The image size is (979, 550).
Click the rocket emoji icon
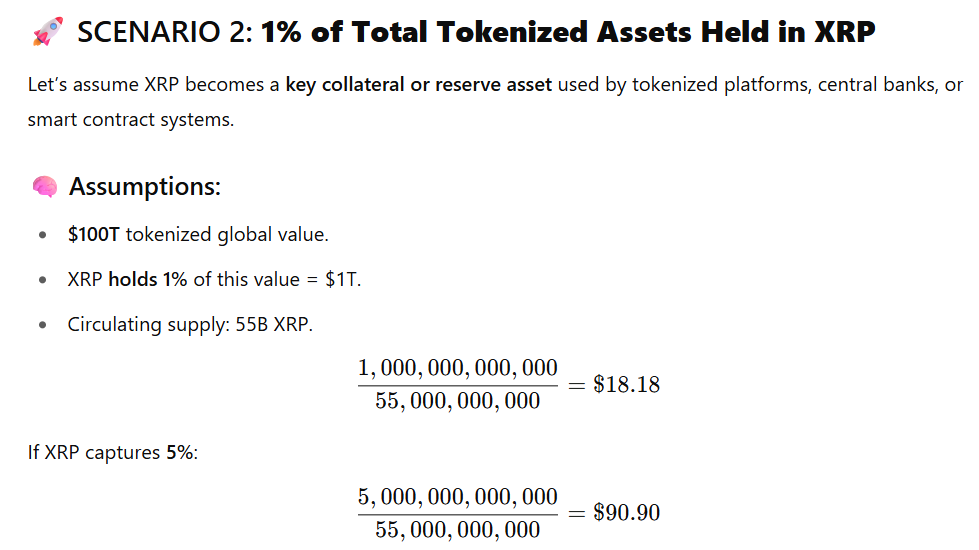tap(47, 31)
